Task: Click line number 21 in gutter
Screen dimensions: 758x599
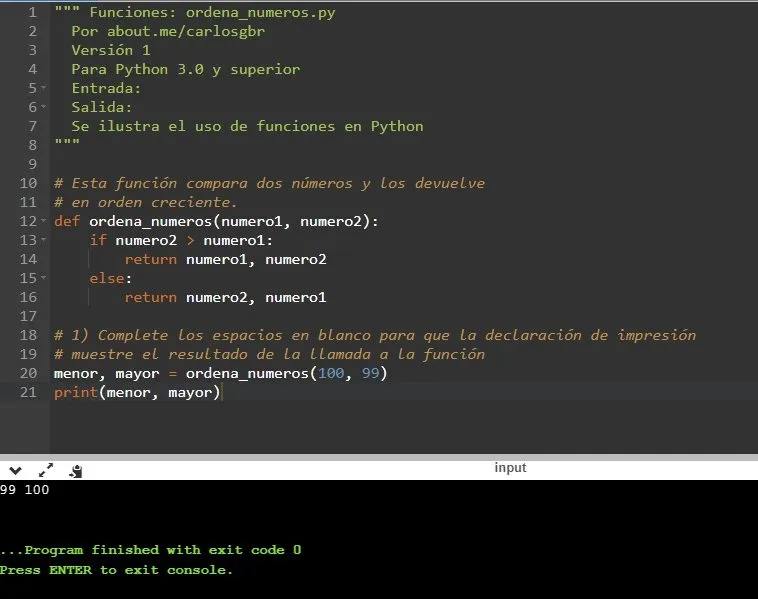Action: 29,392
